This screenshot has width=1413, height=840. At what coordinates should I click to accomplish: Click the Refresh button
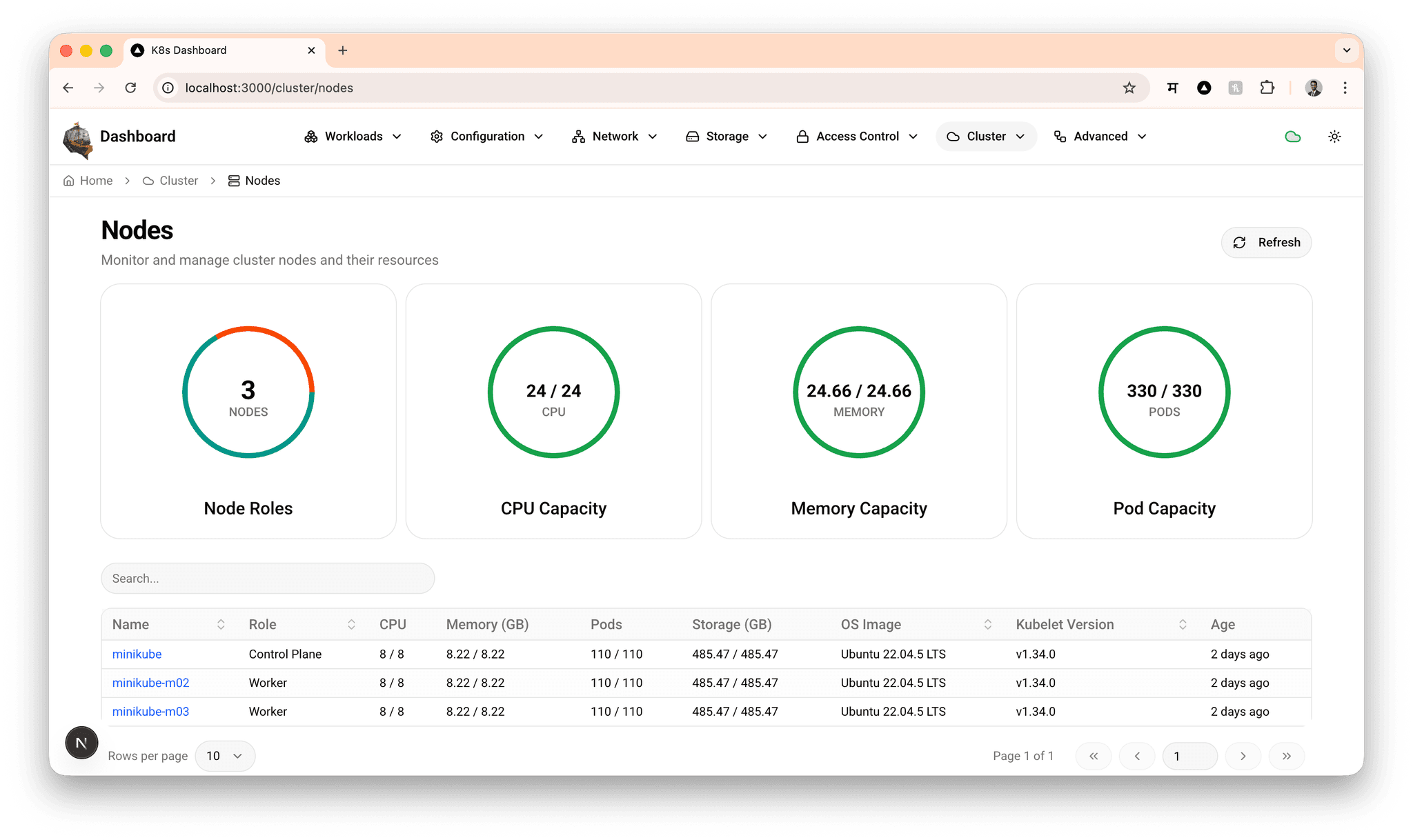pos(1265,242)
